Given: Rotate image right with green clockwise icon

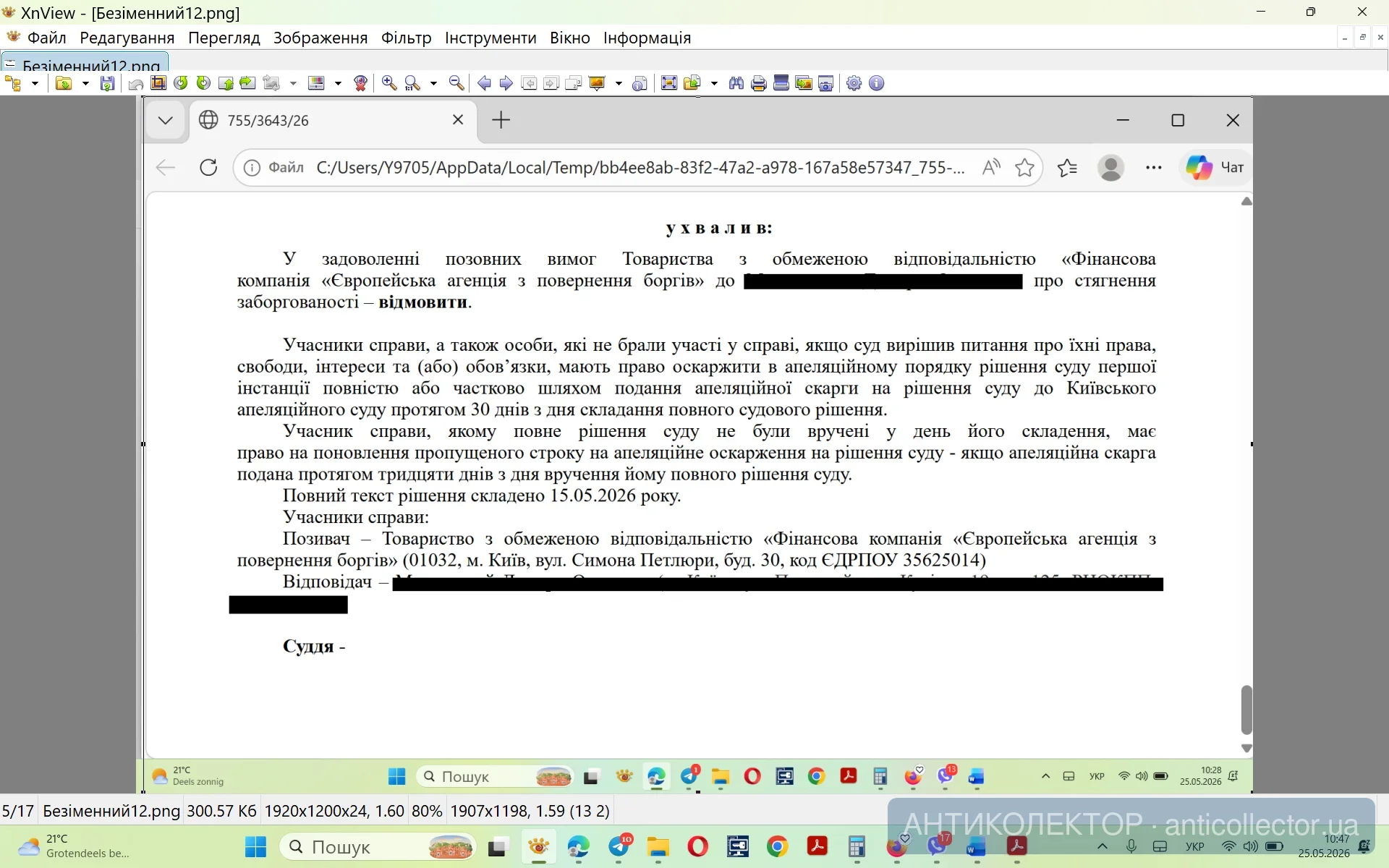Looking at the screenshot, I should click(x=203, y=83).
